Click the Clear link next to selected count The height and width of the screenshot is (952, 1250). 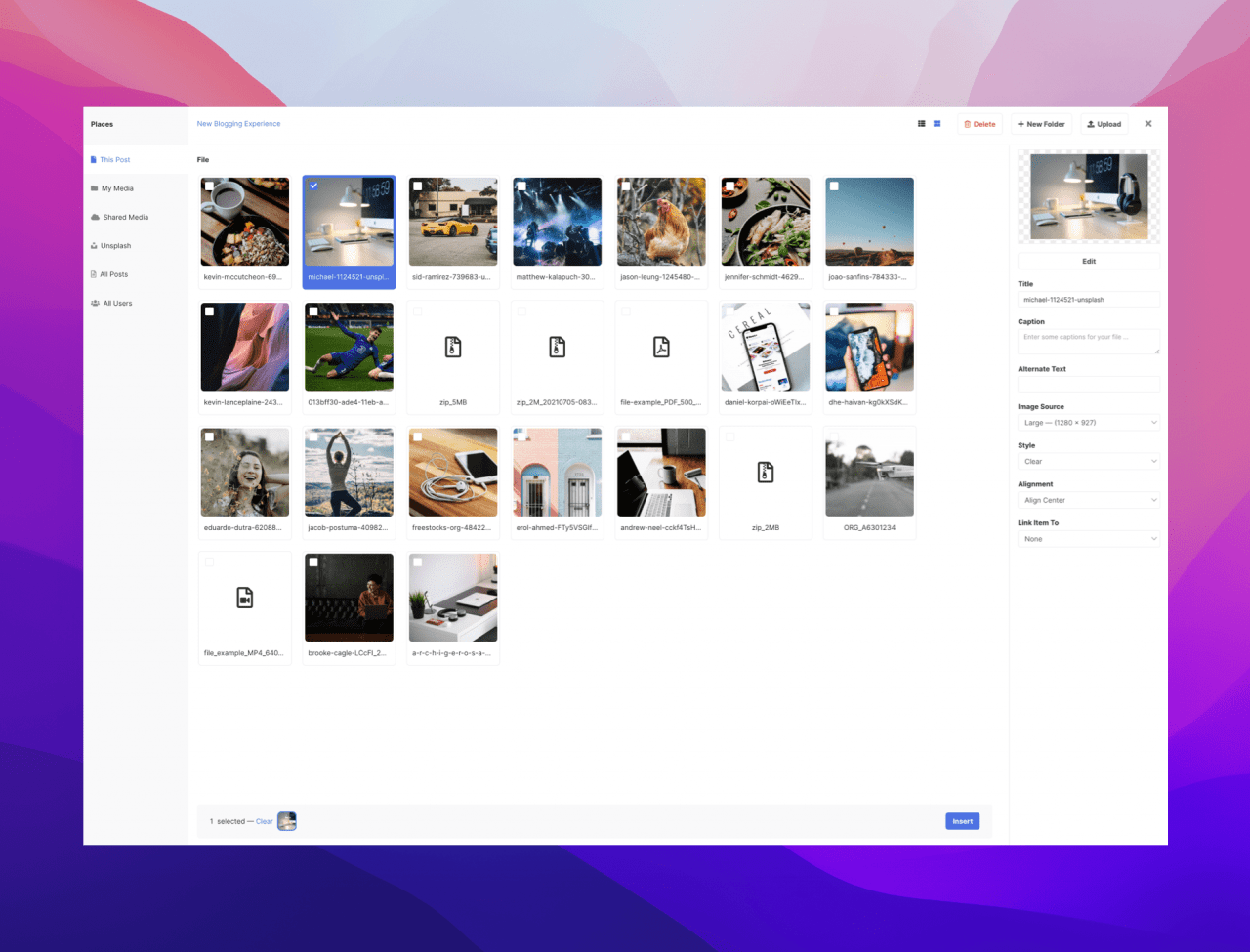point(265,821)
